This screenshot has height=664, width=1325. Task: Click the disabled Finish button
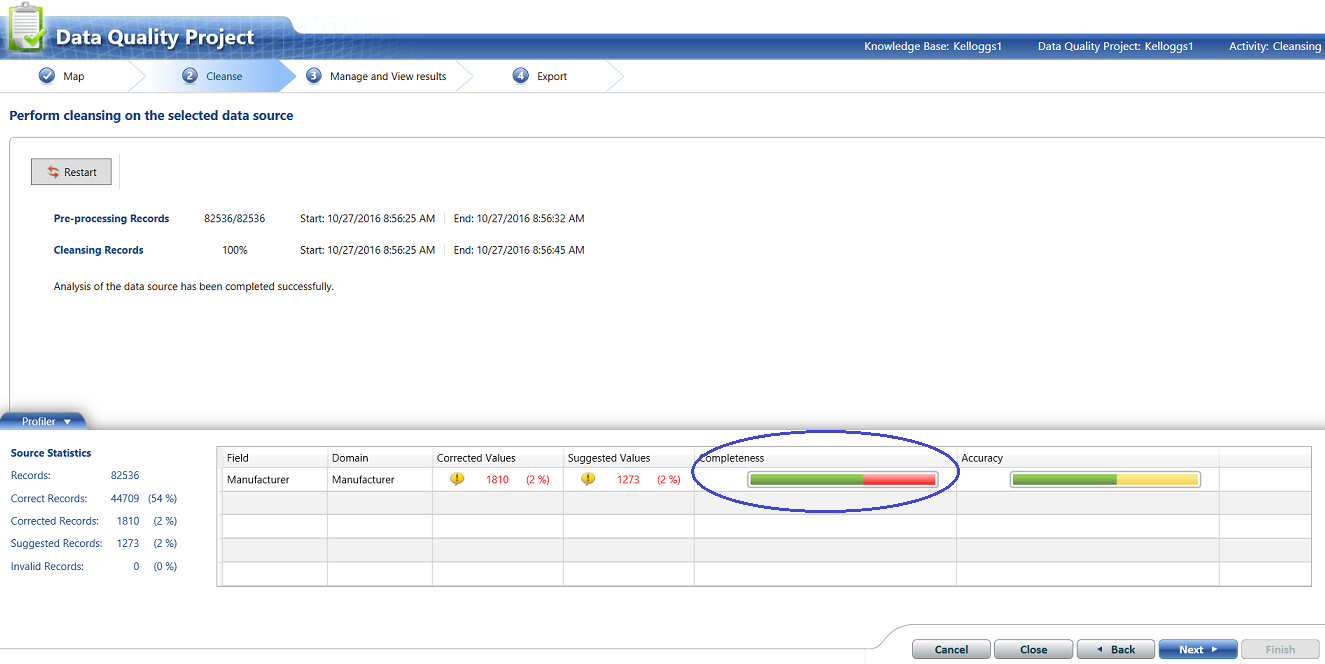coord(1280,649)
